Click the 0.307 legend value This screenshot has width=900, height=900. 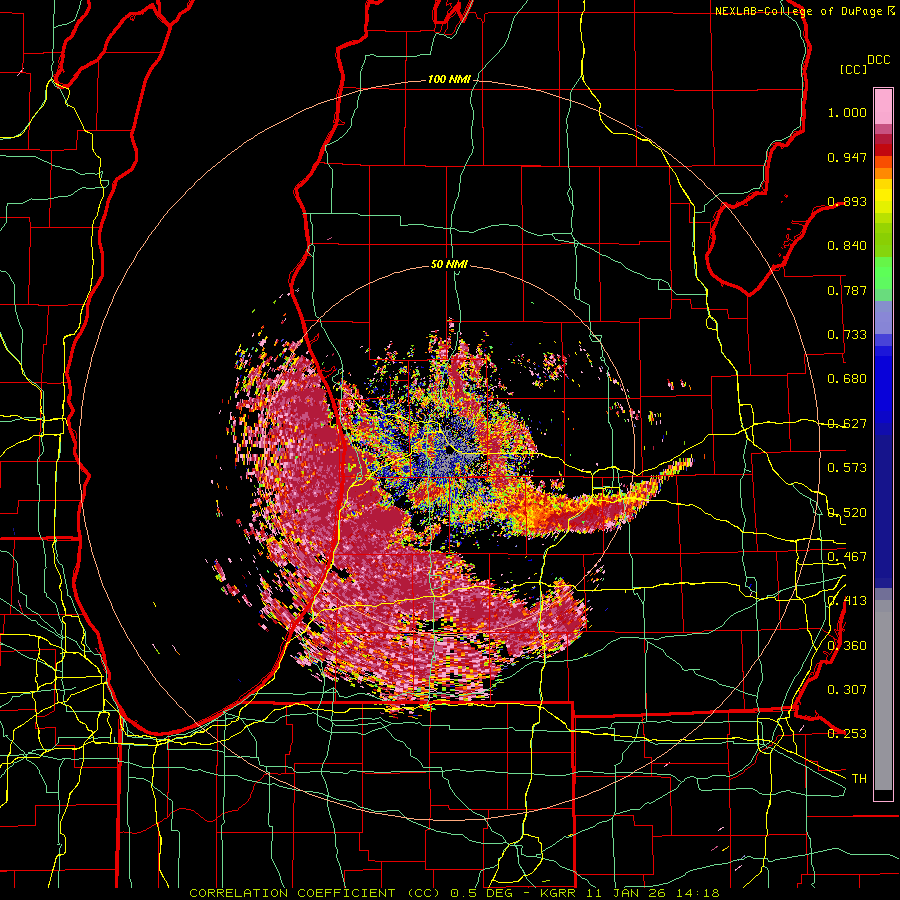(847, 690)
